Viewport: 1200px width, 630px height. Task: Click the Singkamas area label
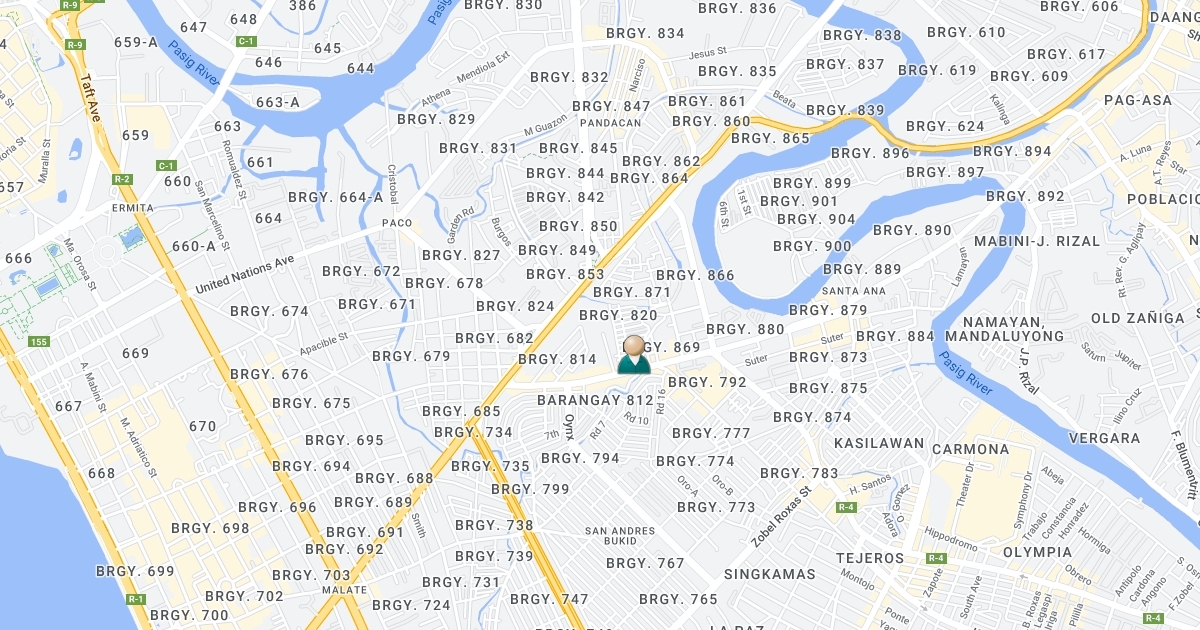[x=769, y=575]
